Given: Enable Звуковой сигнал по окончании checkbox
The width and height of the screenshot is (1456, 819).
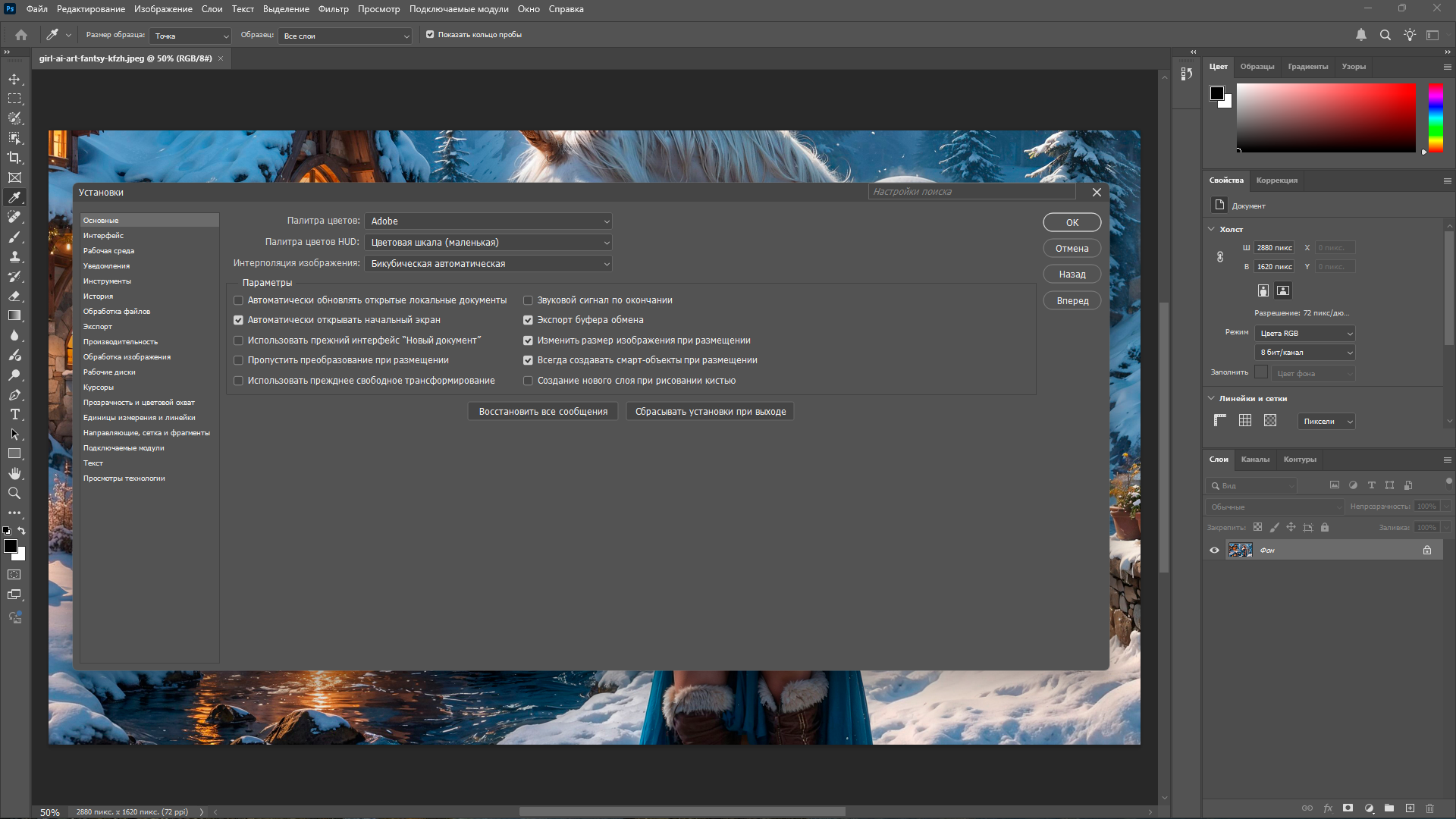Looking at the screenshot, I should pos(528,300).
